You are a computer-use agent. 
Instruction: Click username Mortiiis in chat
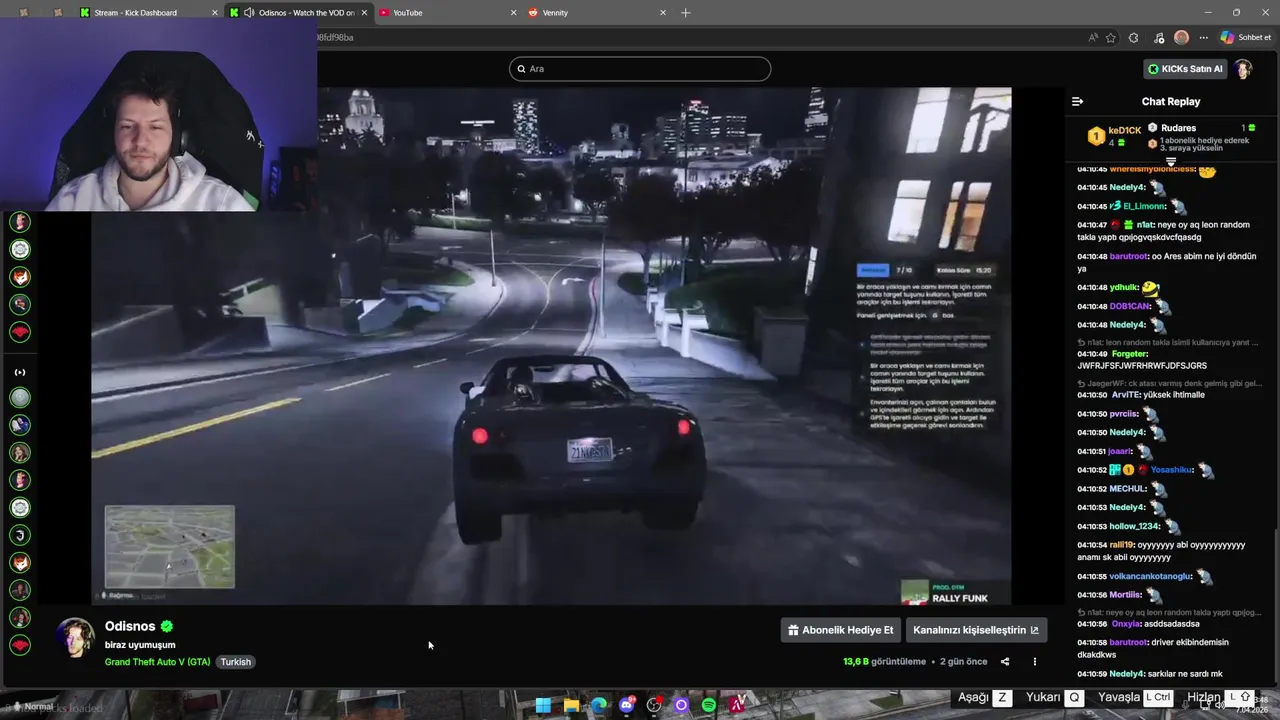(x=1126, y=595)
